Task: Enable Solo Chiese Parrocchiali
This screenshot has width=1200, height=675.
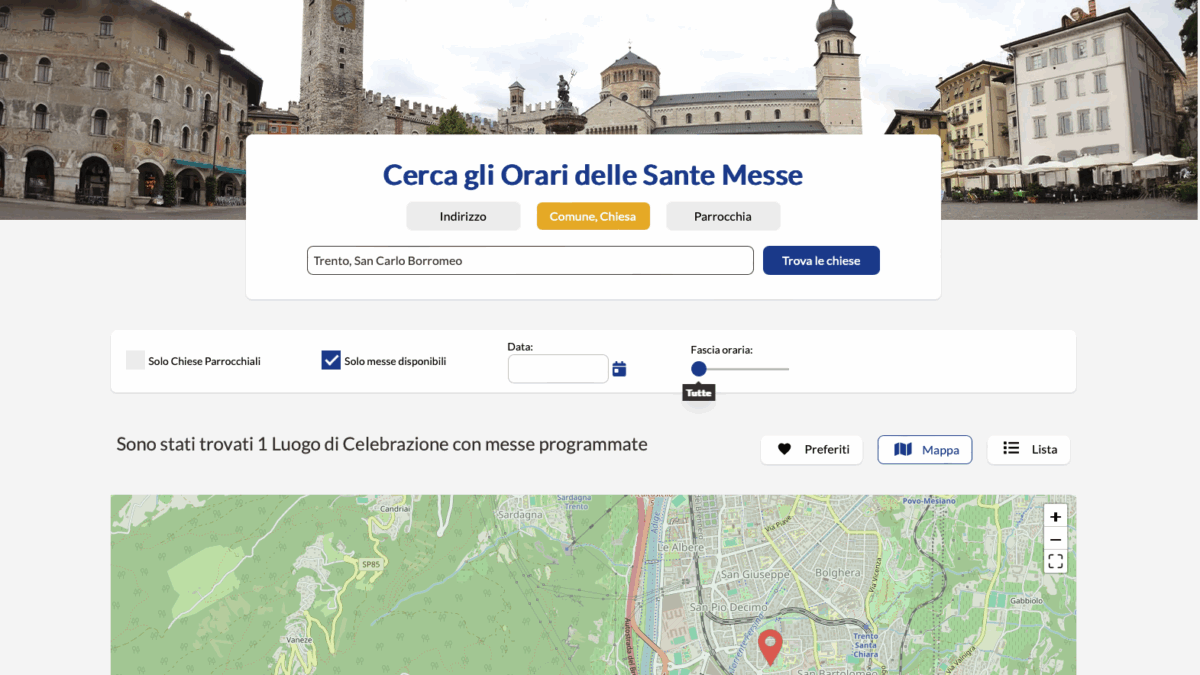Action: click(x=135, y=360)
